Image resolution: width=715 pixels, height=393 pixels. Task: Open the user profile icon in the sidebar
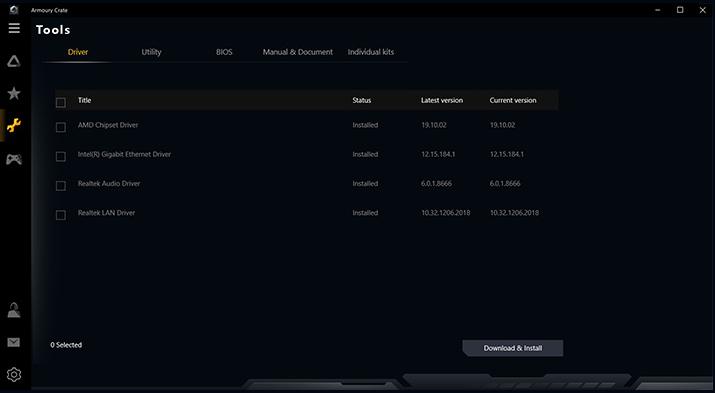tap(14, 310)
